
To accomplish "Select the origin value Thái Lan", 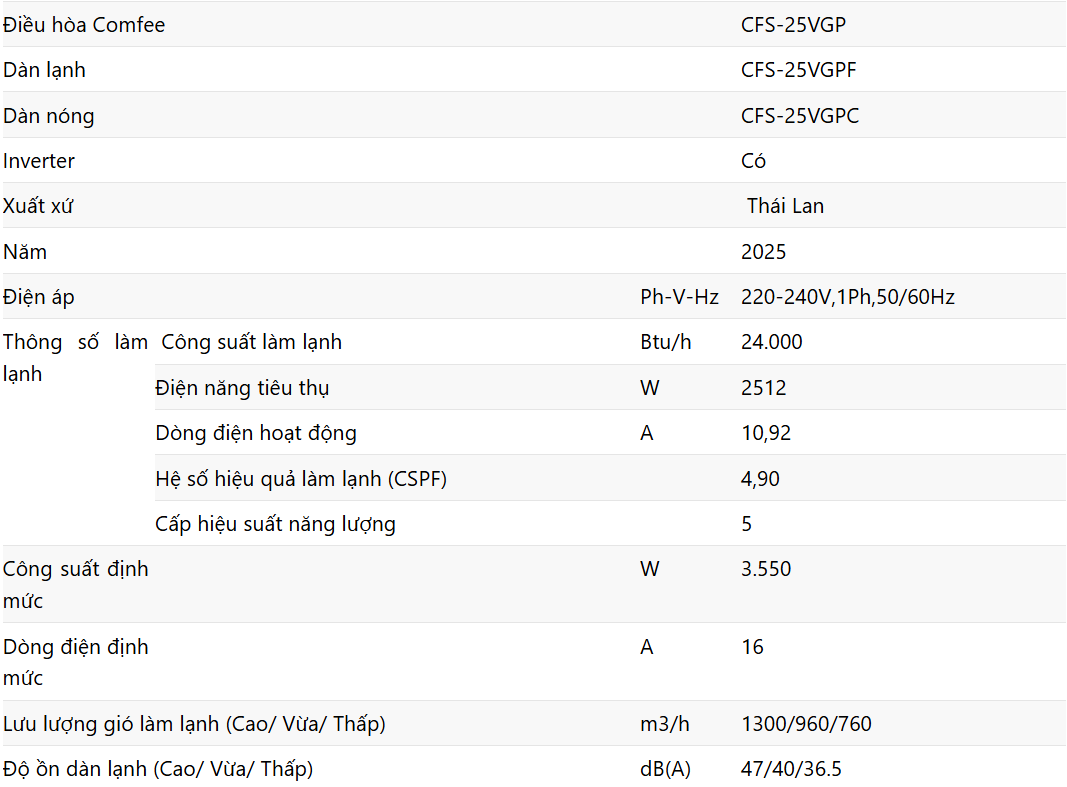I will click(x=785, y=206).
